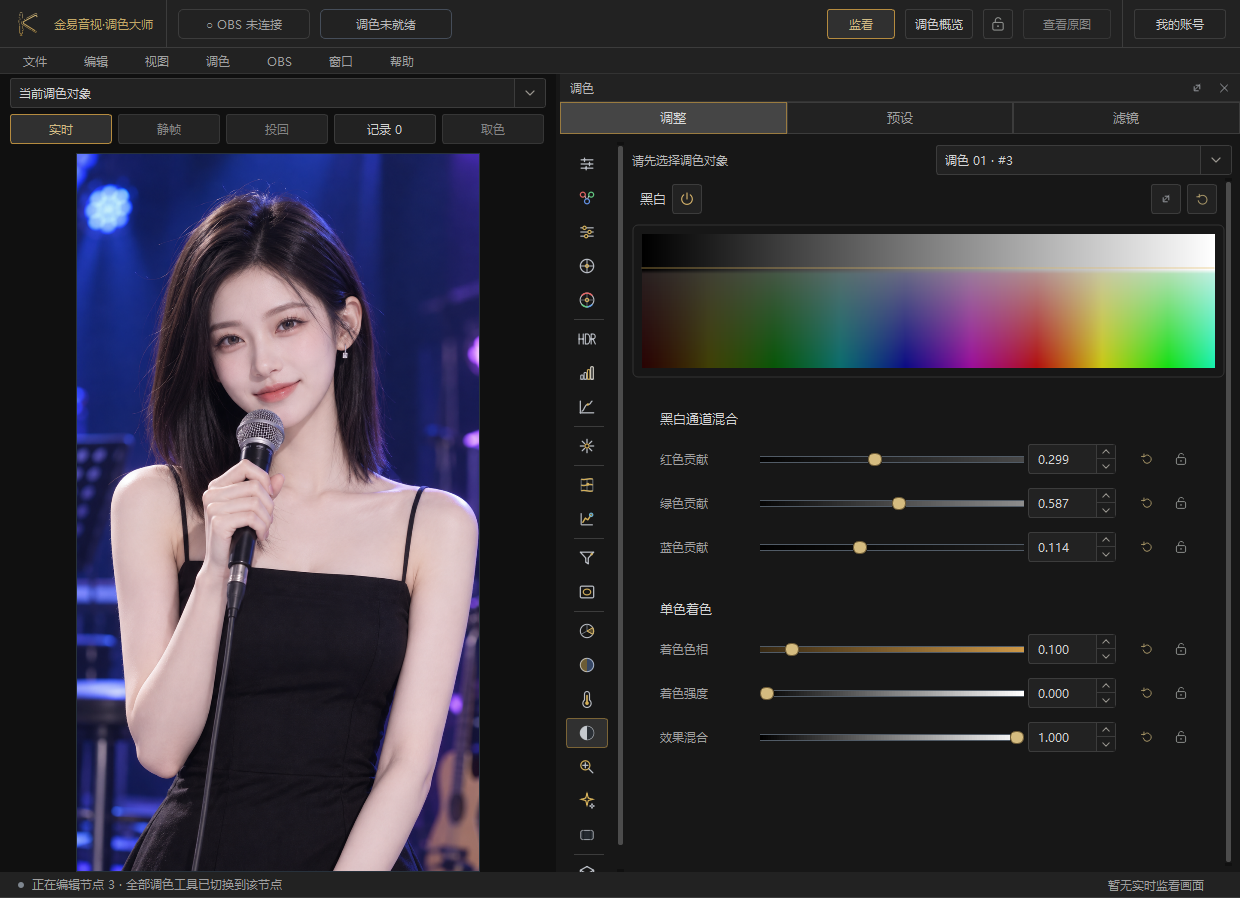Viewport: 1240px width, 898px height.
Task: Click the 调色概览 button
Action: click(x=939, y=24)
